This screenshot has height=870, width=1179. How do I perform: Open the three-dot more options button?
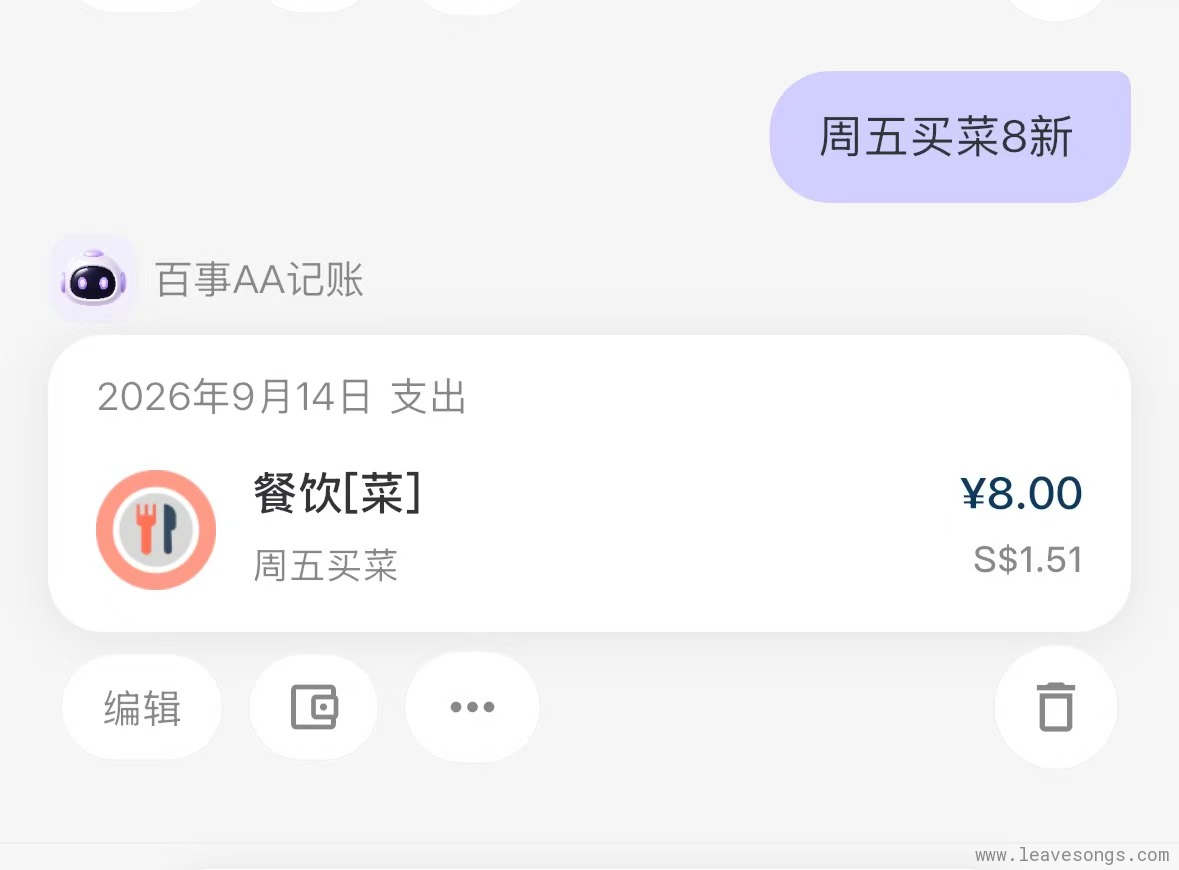[x=472, y=708]
